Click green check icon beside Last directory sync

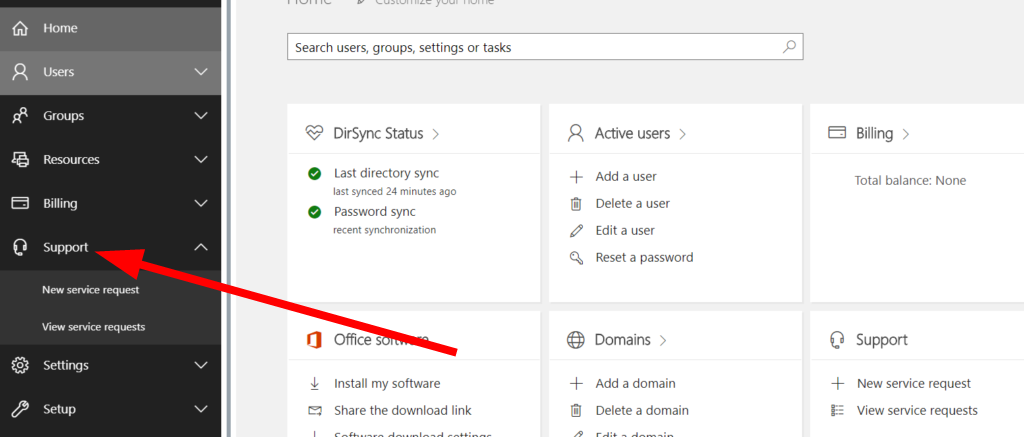314,174
